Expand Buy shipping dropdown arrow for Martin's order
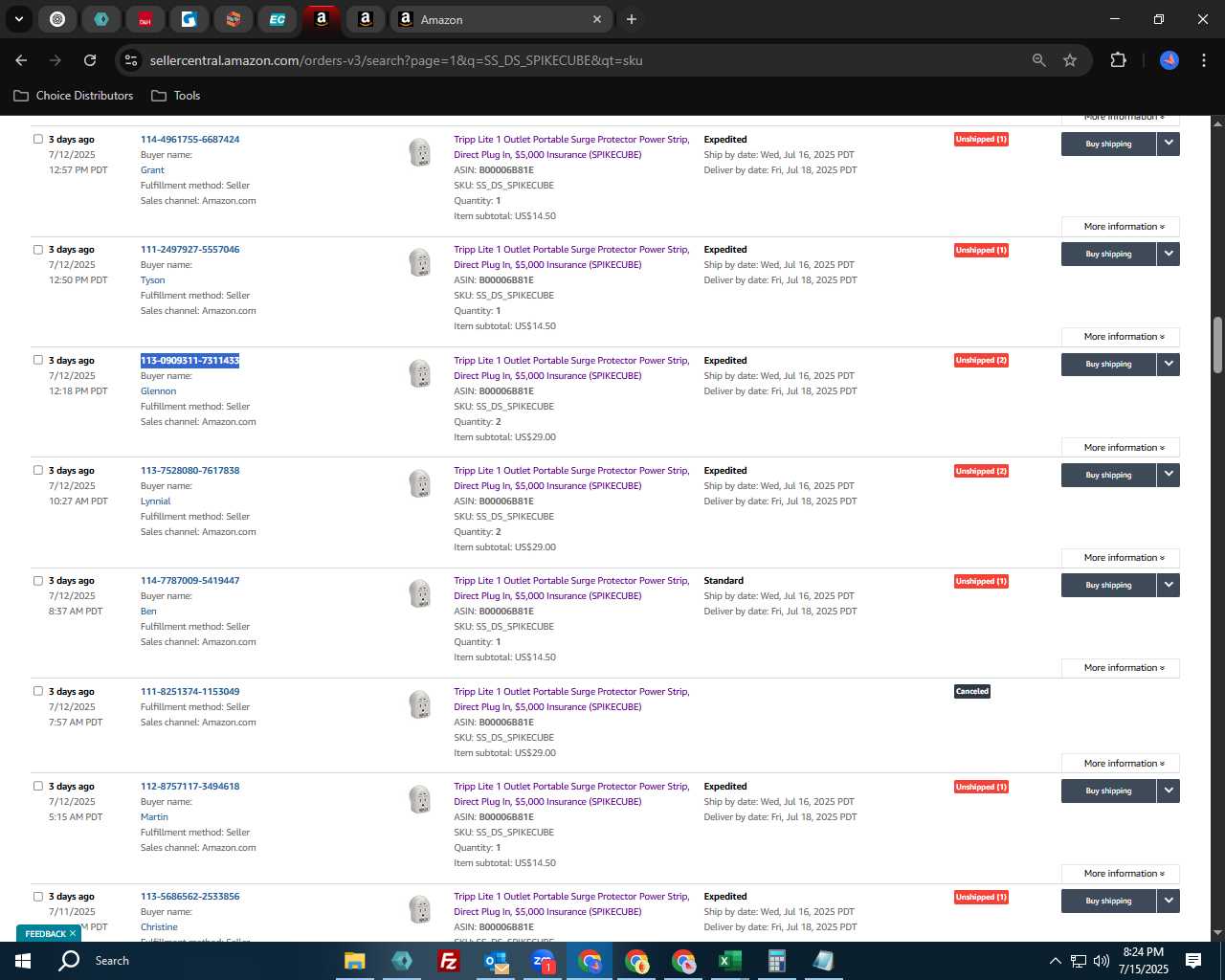This screenshot has width=1225, height=980. [1169, 791]
